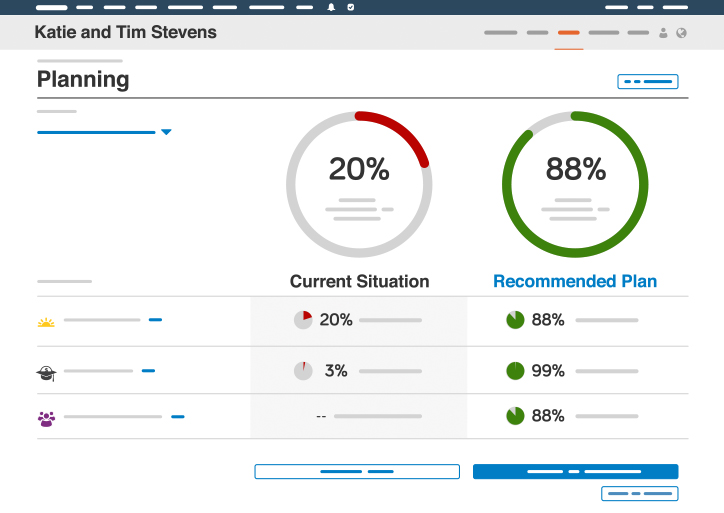The height and width of the screenshot is (513, 724).
Task: Select the graduation cap education goal icon
Action: pos(46,372)
